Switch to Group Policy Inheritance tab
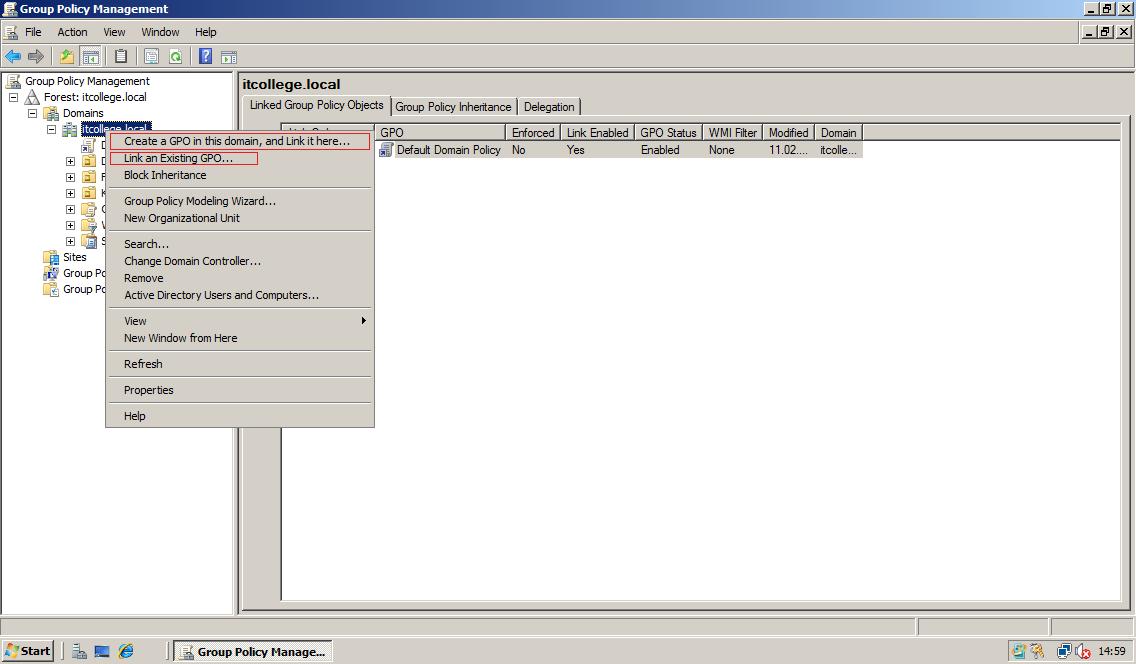This screenshot has height=664, width=1136. click(x=454, y=106)
